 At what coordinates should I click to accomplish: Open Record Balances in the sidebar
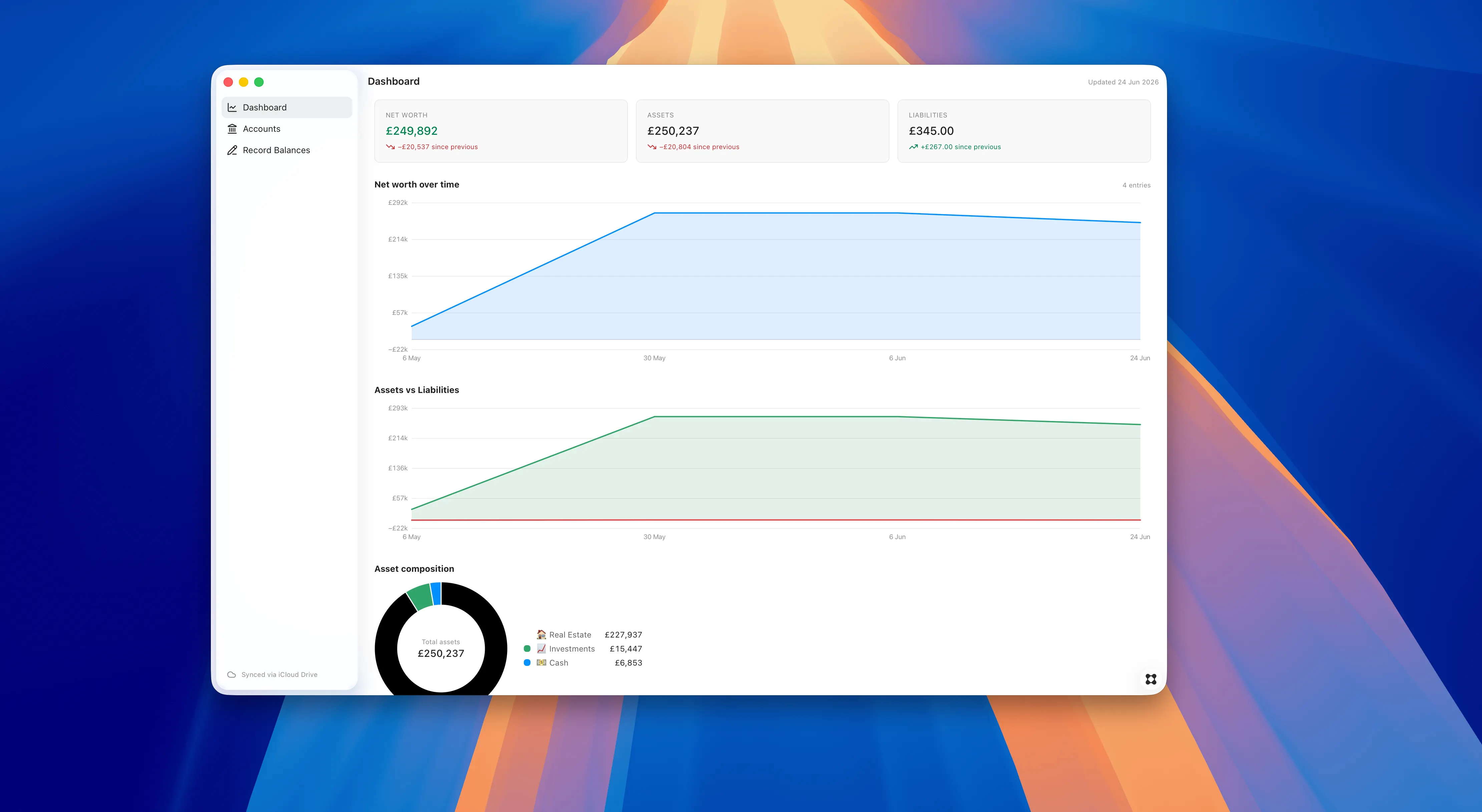point(287,150)
